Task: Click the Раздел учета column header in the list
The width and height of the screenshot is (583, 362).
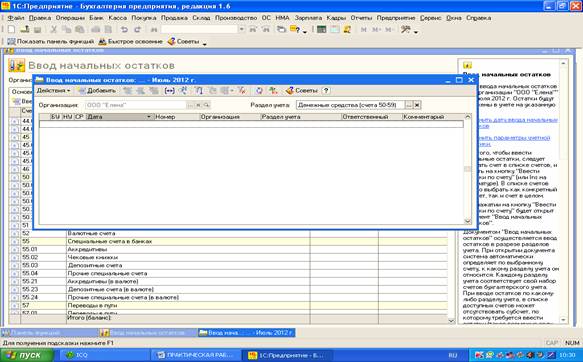Action: coord(300,117)
